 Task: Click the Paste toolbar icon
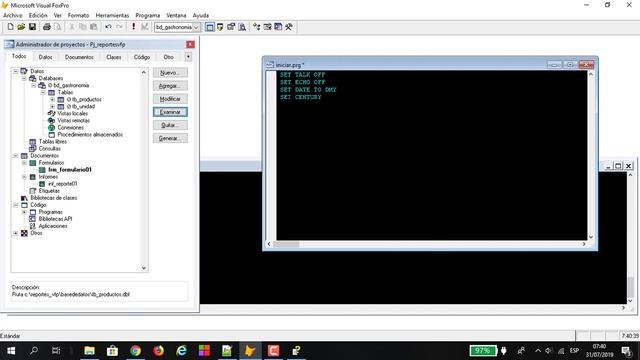tap(93, 27)
